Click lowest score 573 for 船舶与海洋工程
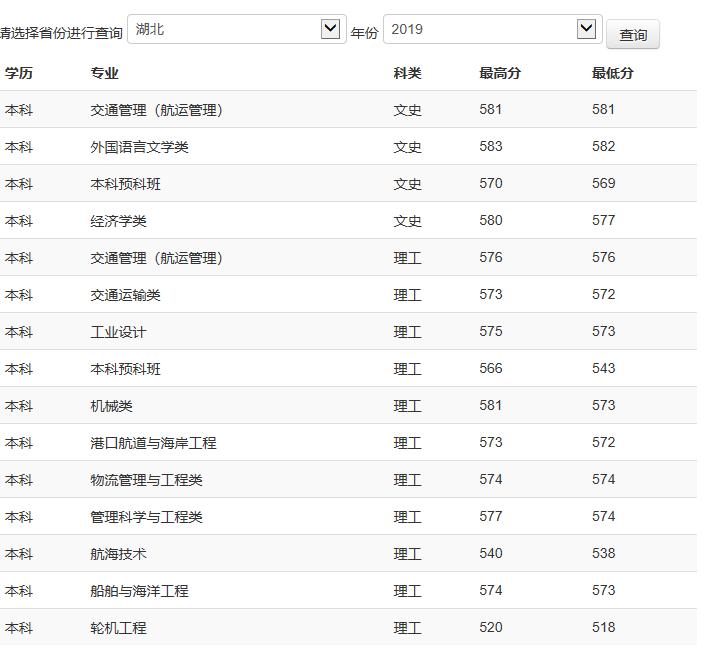Viewport: 705px width, 653px height. point(603,590)
